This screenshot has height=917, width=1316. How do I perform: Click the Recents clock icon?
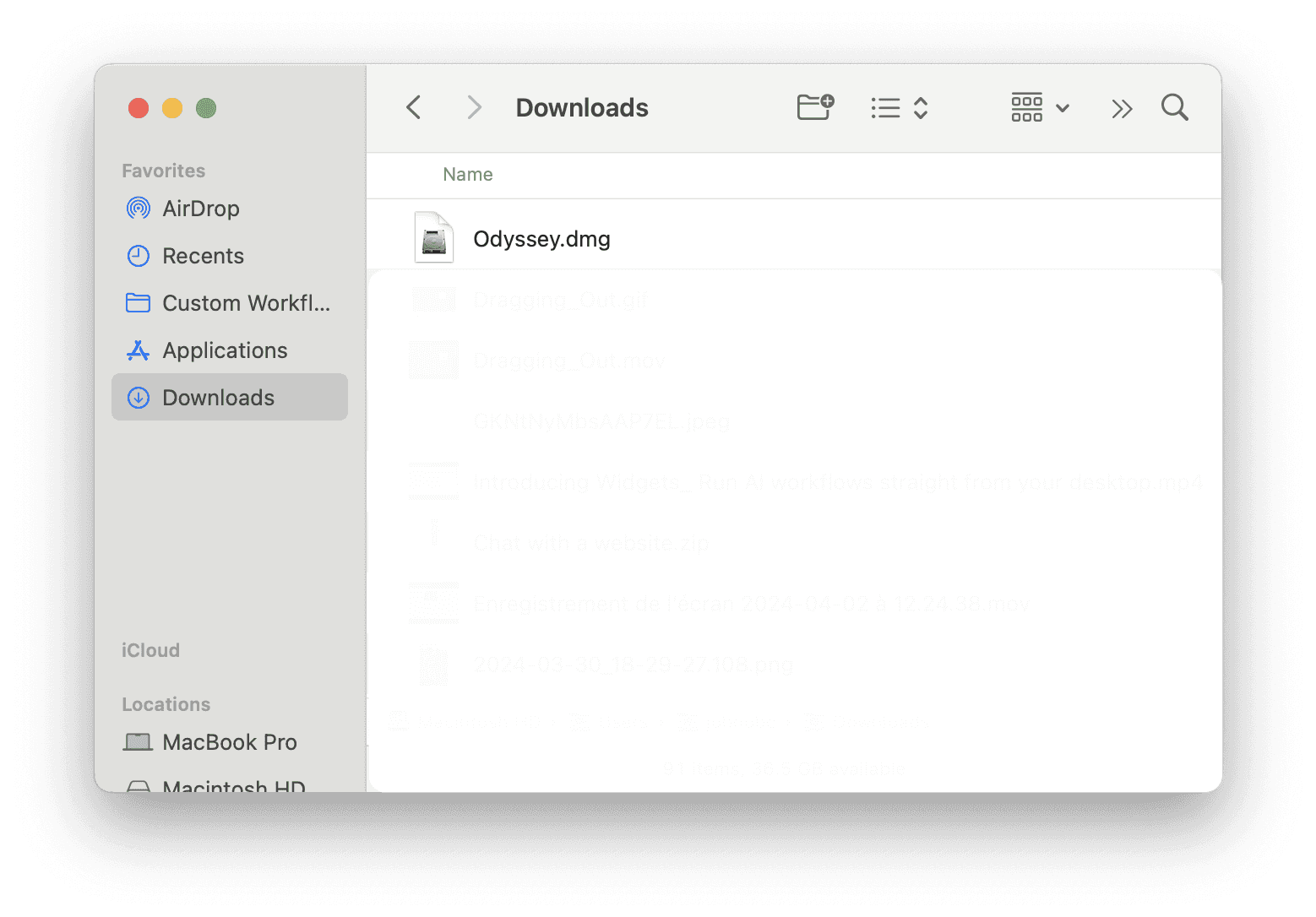coord(139,256)
